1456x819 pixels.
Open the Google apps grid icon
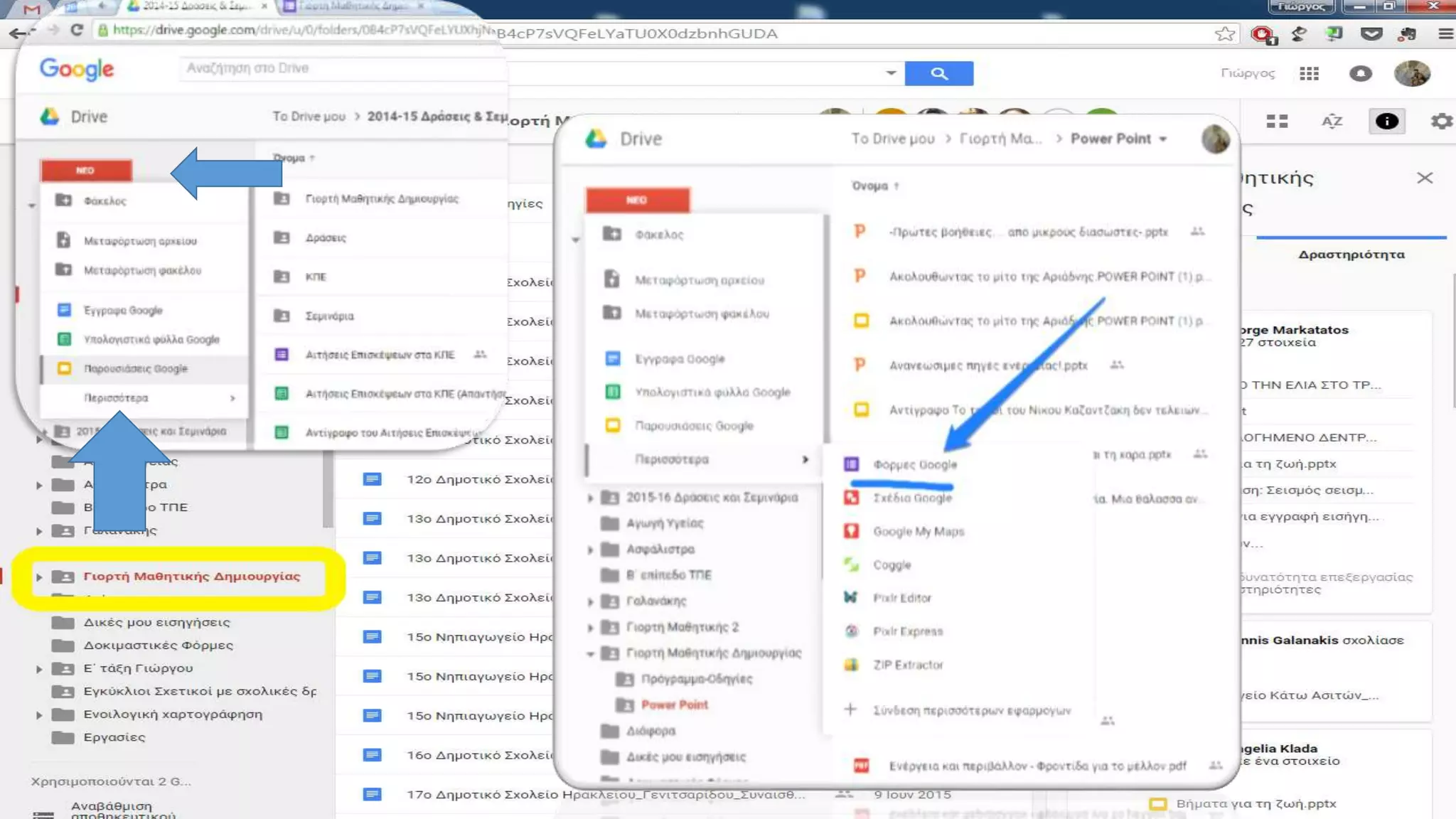[x=1309, y=73]
